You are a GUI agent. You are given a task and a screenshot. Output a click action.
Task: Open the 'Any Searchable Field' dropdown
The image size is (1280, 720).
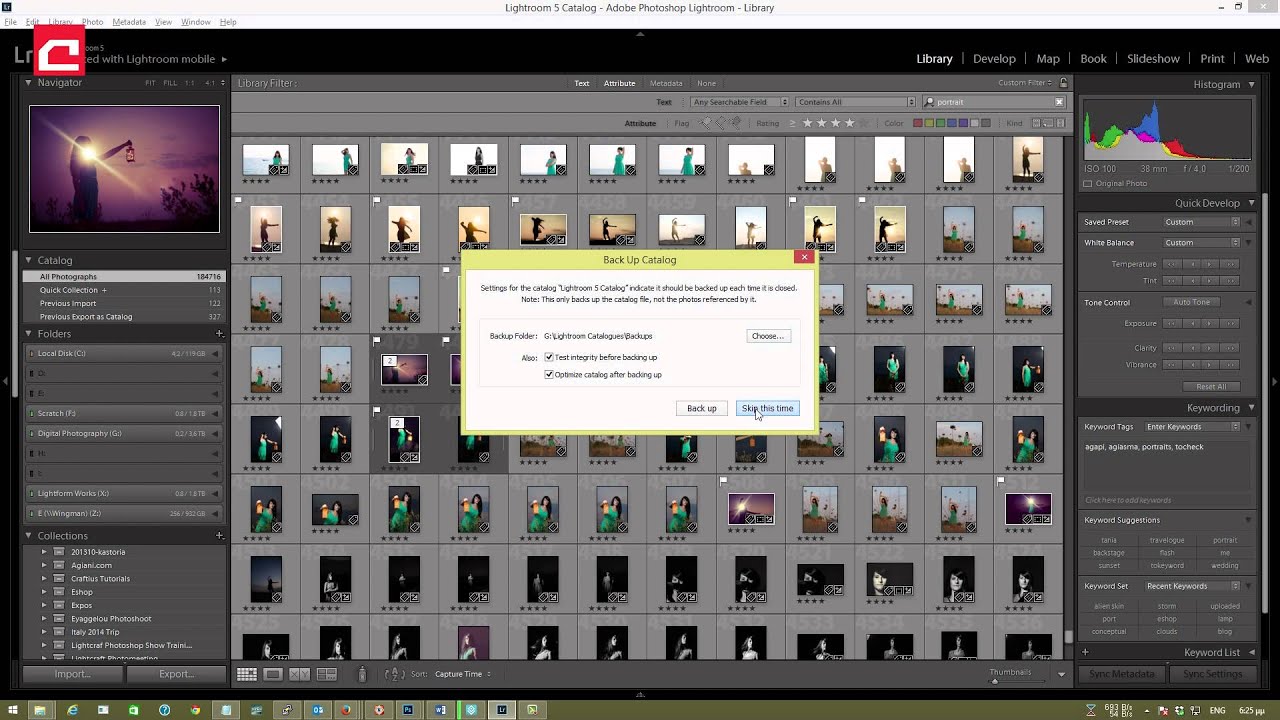click(740, 102)
